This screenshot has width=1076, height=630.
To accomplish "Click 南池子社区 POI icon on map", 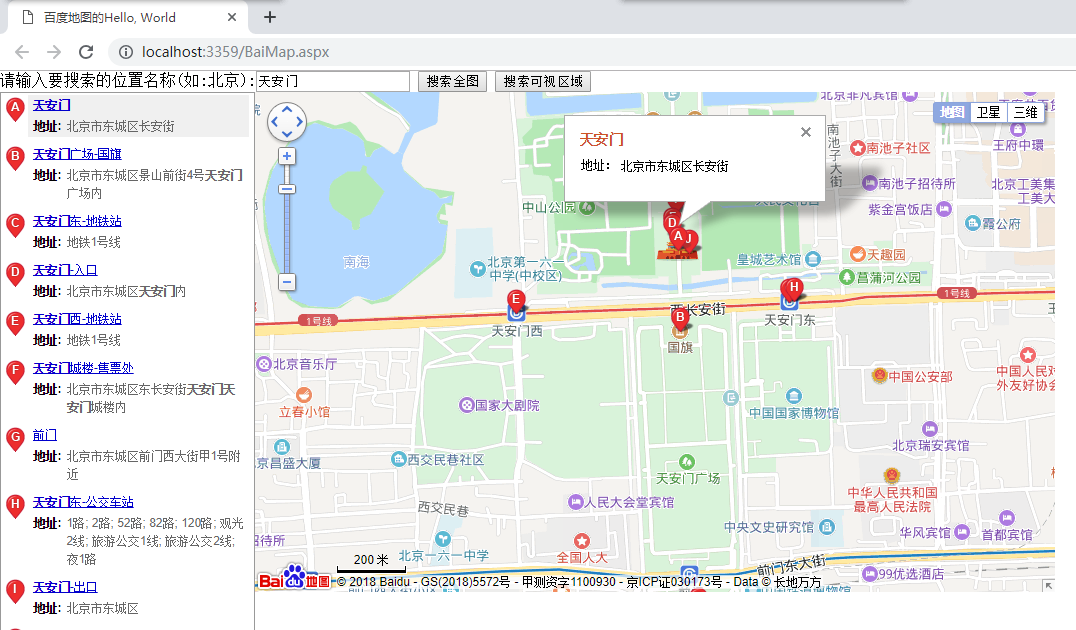I will tap(857, 148).
